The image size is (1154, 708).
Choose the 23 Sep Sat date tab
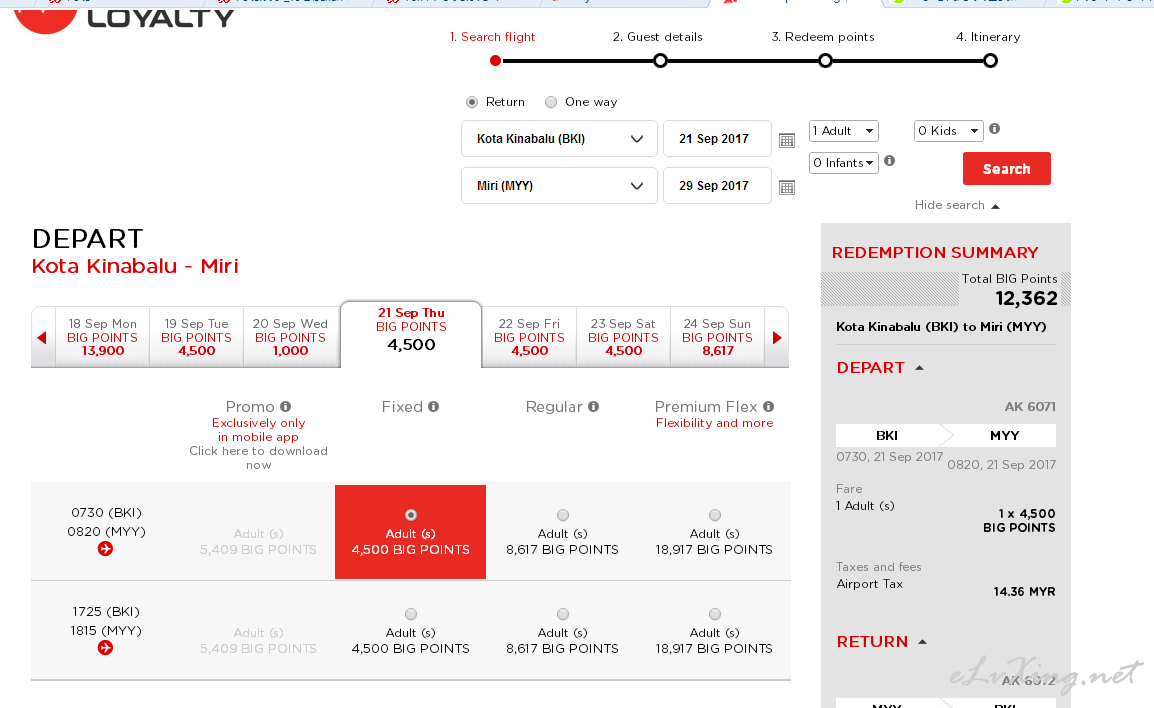[623, 337]
